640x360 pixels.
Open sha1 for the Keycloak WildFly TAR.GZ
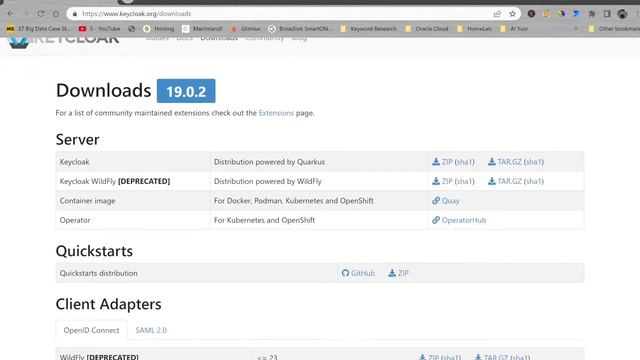pos(534,181)
